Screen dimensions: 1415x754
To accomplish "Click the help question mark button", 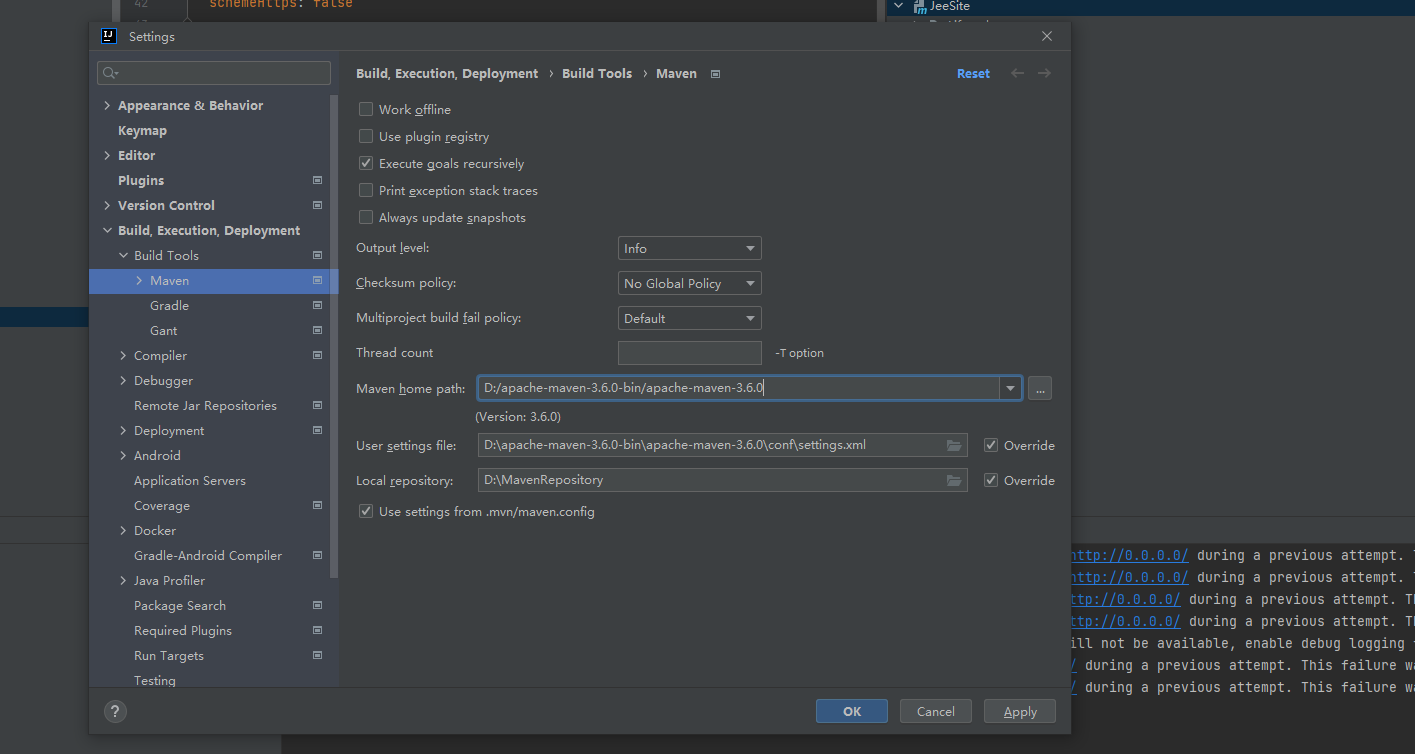I will pyautogui.click(x=115, y=711).
